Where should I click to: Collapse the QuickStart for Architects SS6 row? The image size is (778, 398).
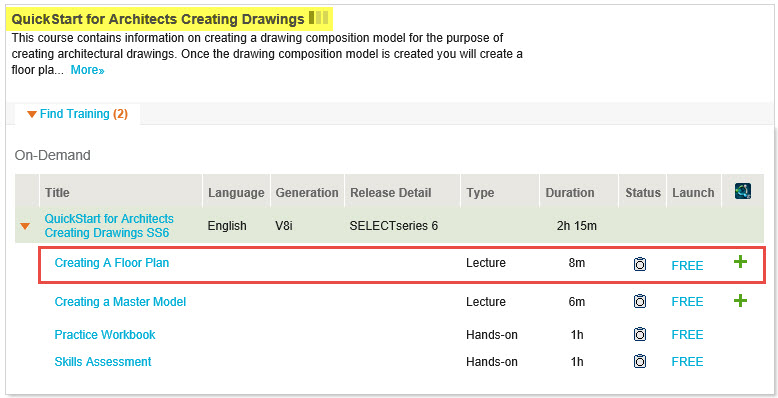coord(25,226)
